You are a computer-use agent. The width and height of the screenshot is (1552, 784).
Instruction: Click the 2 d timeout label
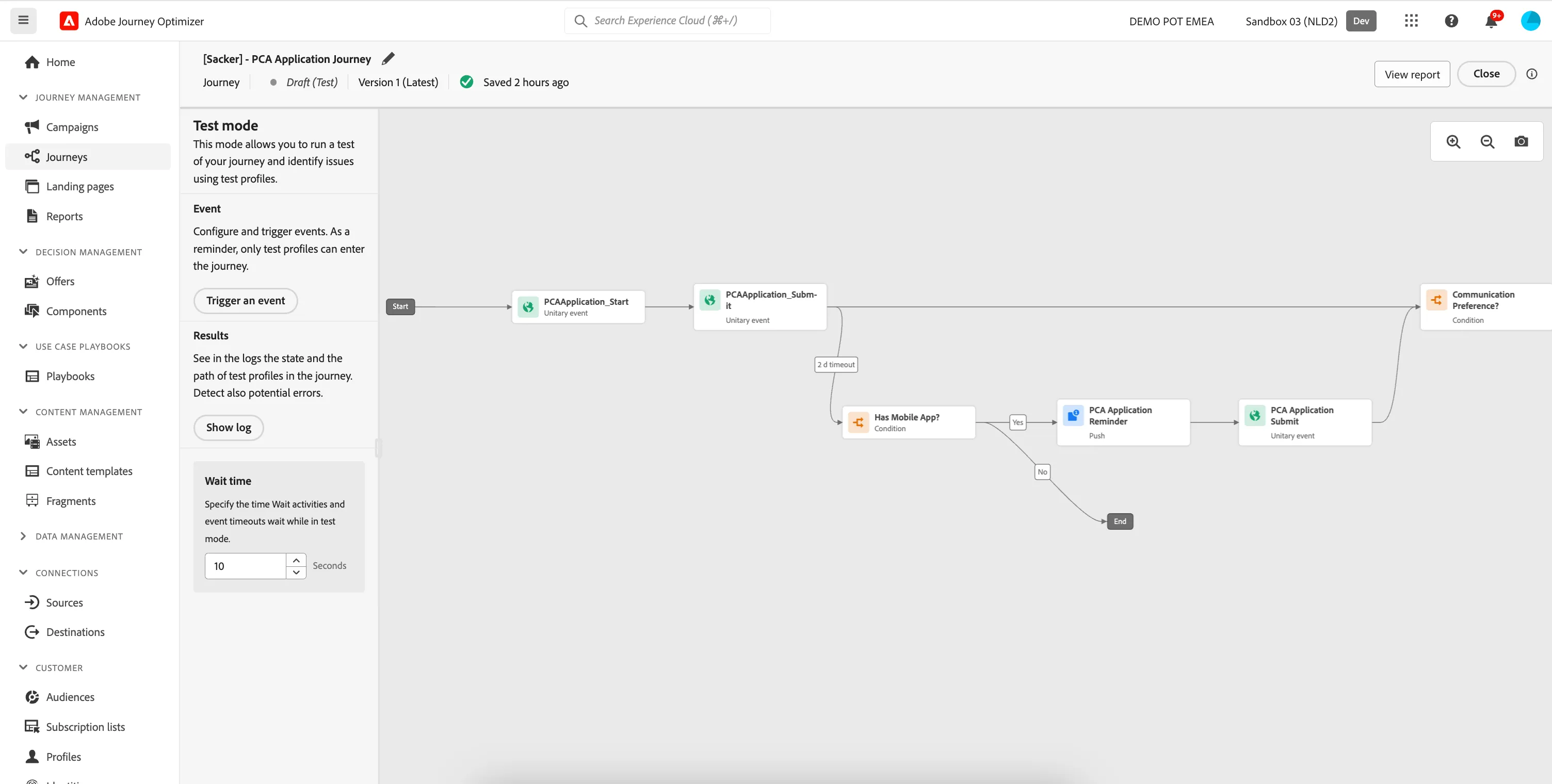(x=836, y=364)
